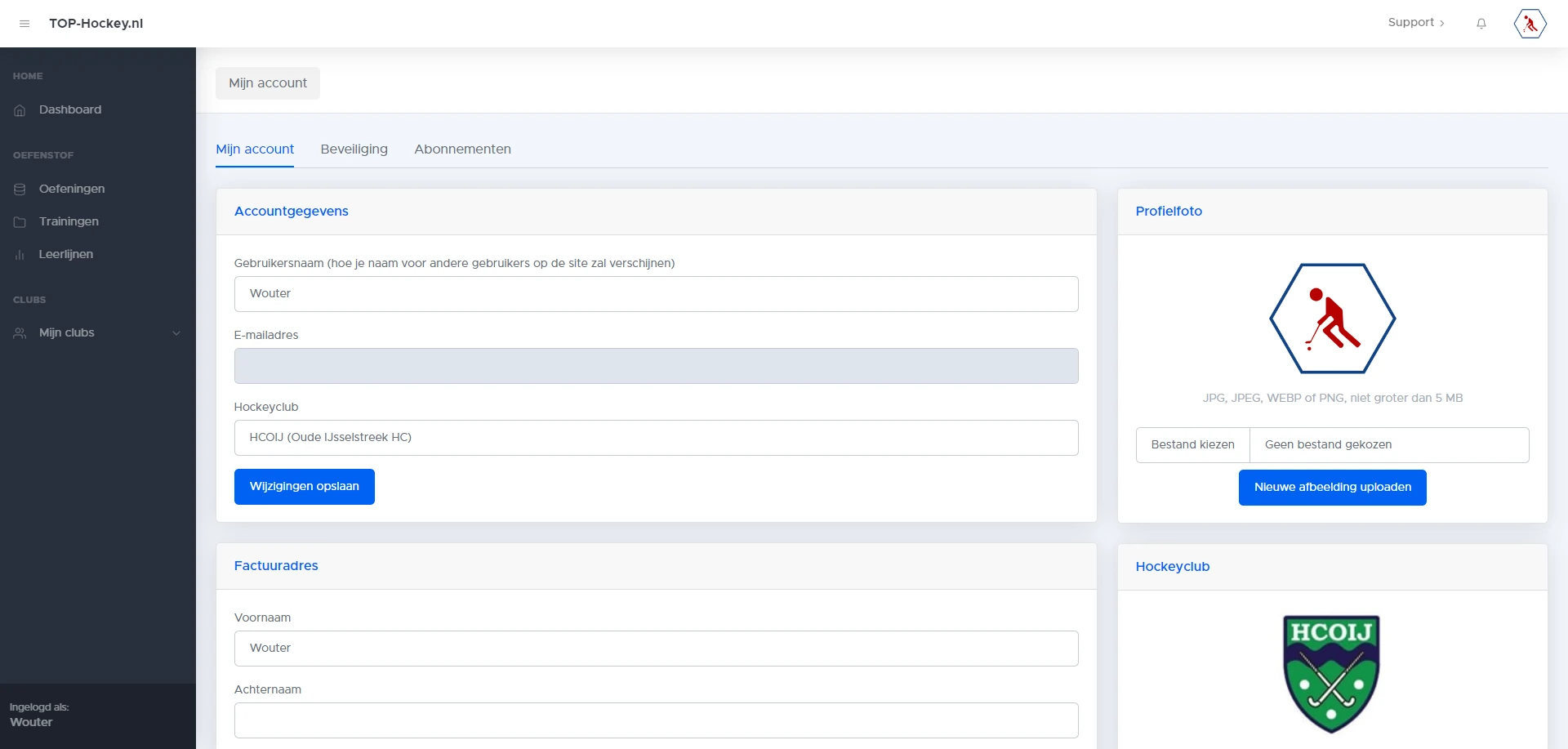This screenshot has width=1568, height=749.
Task: Switch to the Beveiliging tab
Action: pyautogui.click(x=353, y=149)
